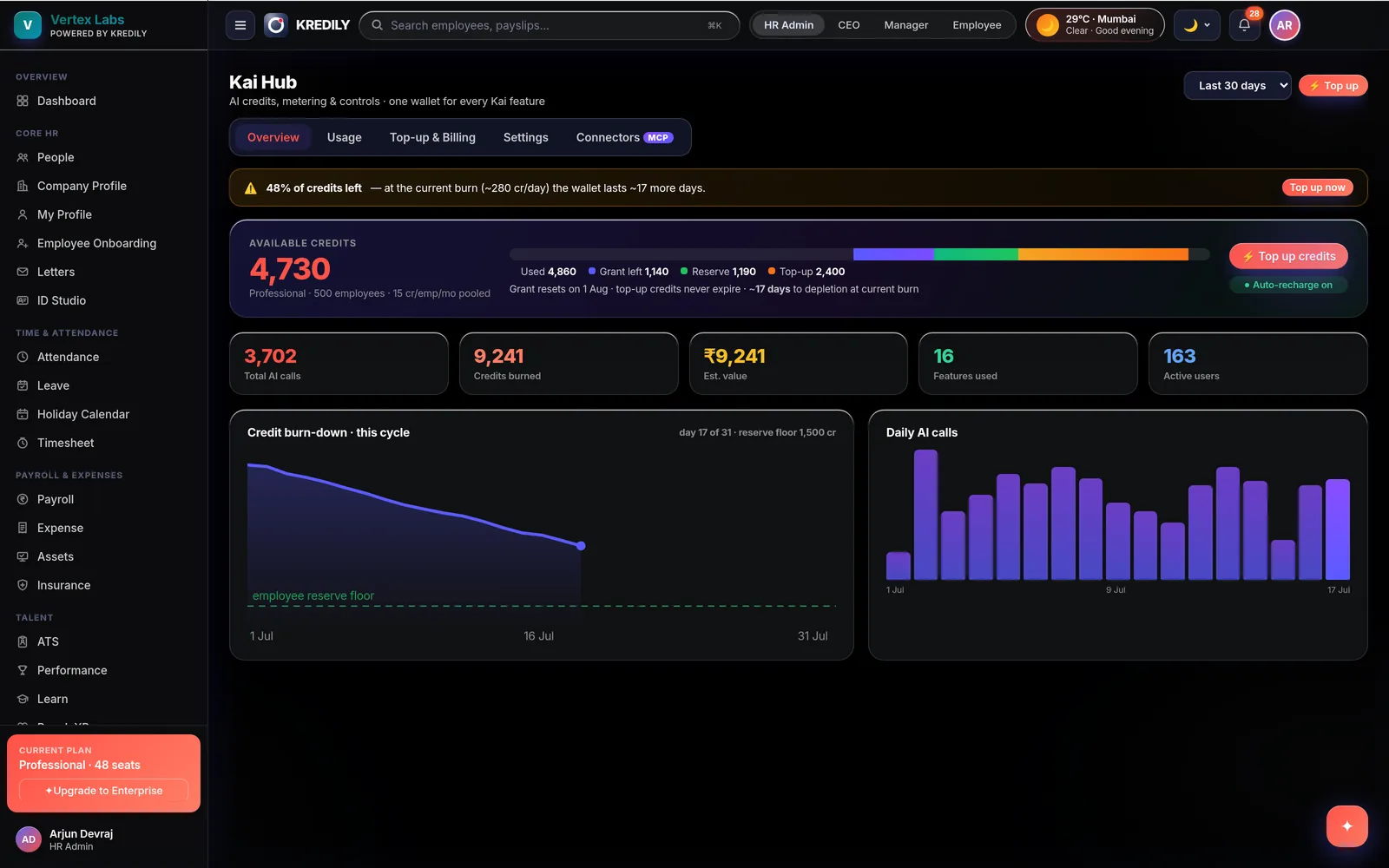1389x868 pixels.
Task: Click Upgrade to Enterprise button
Action: (x=103, y=791)
